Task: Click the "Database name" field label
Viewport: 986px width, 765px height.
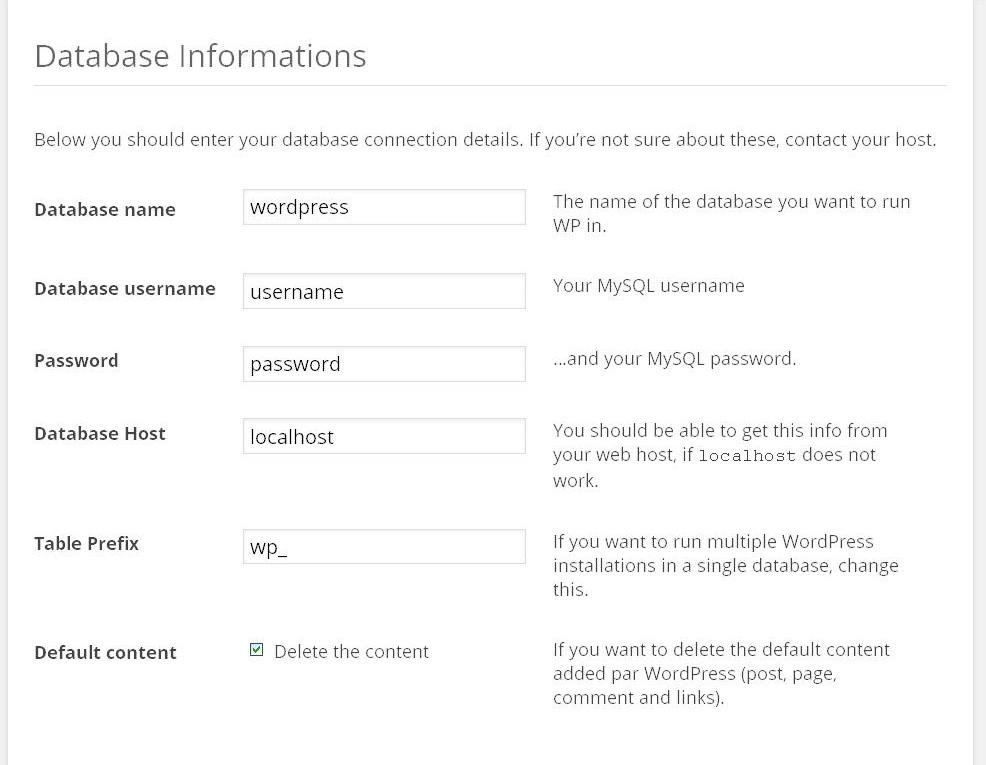Action: pyautogui.click(x=105, y=209)
